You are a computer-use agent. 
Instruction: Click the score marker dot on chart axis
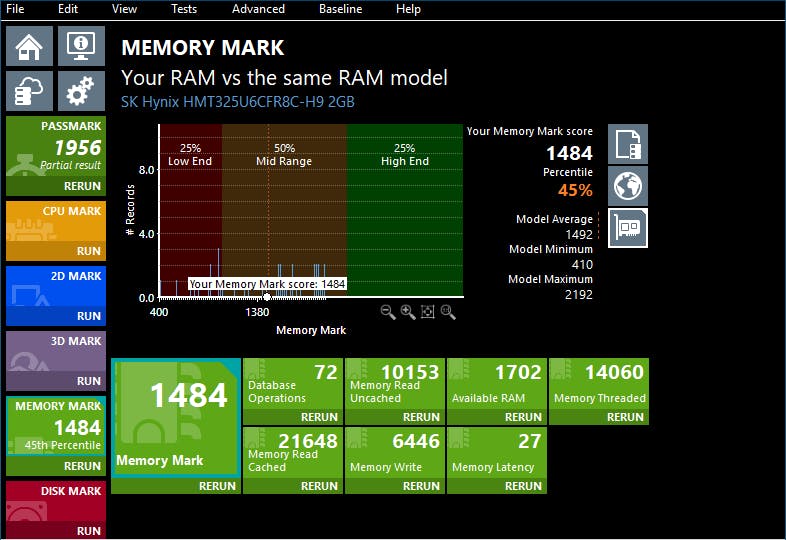click(x=267, y=297)
